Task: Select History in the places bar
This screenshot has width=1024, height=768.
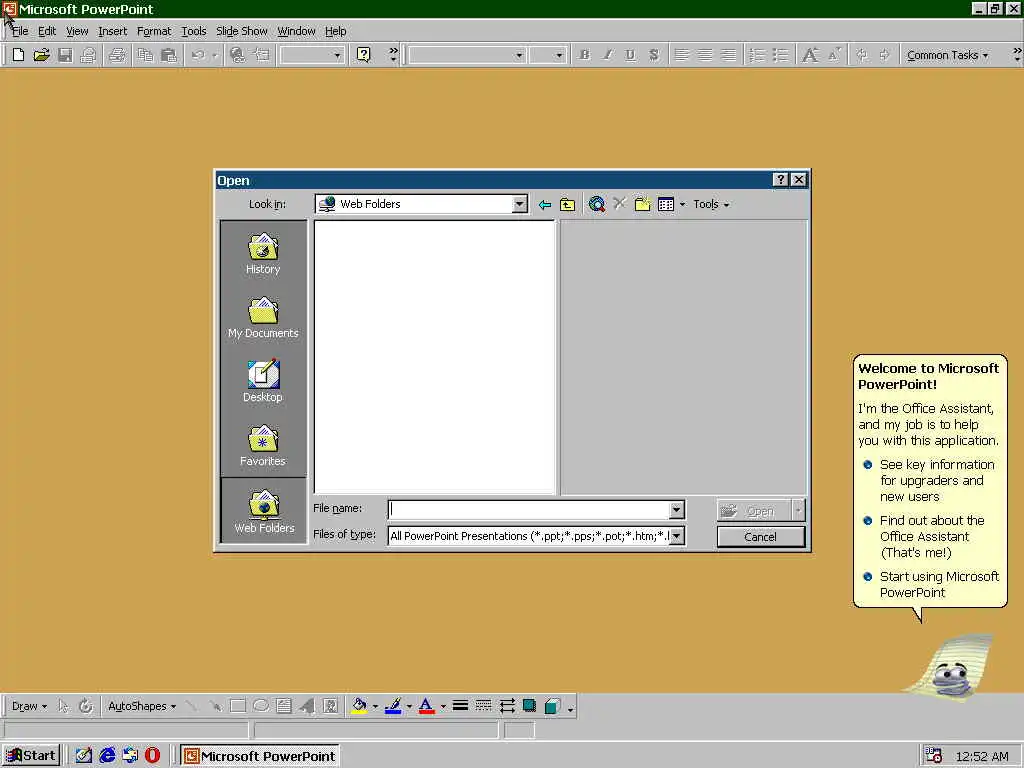Action: point(263,253)
